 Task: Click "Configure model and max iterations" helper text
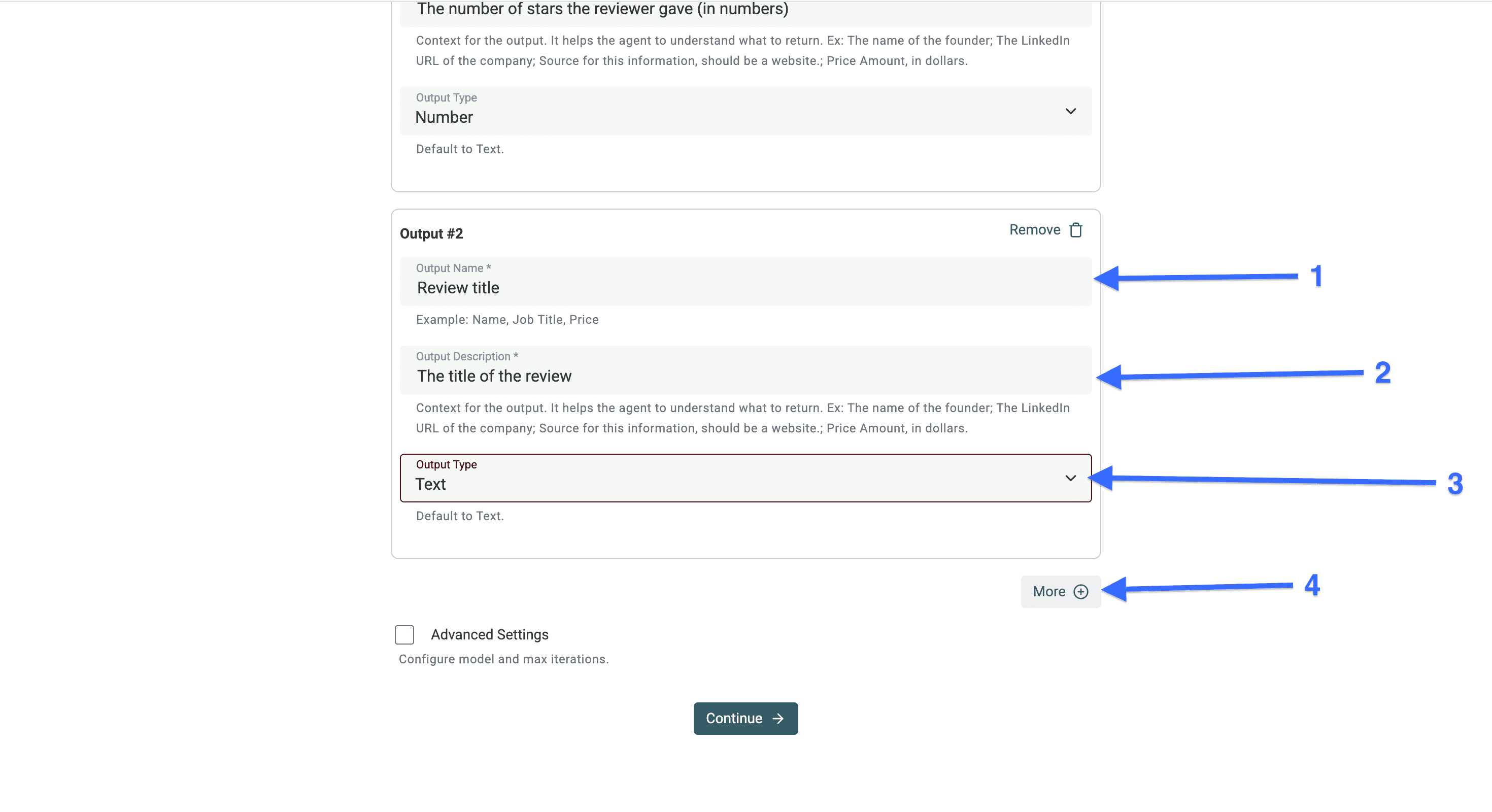click(503, 659)
